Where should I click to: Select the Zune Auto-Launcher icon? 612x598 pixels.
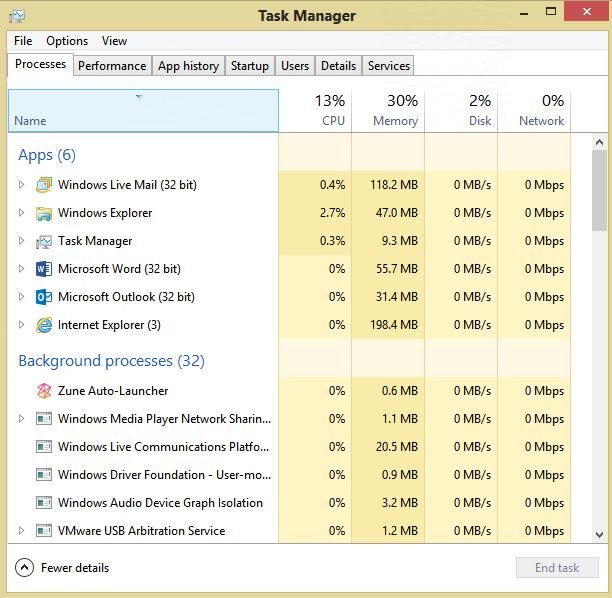point(44,391)
